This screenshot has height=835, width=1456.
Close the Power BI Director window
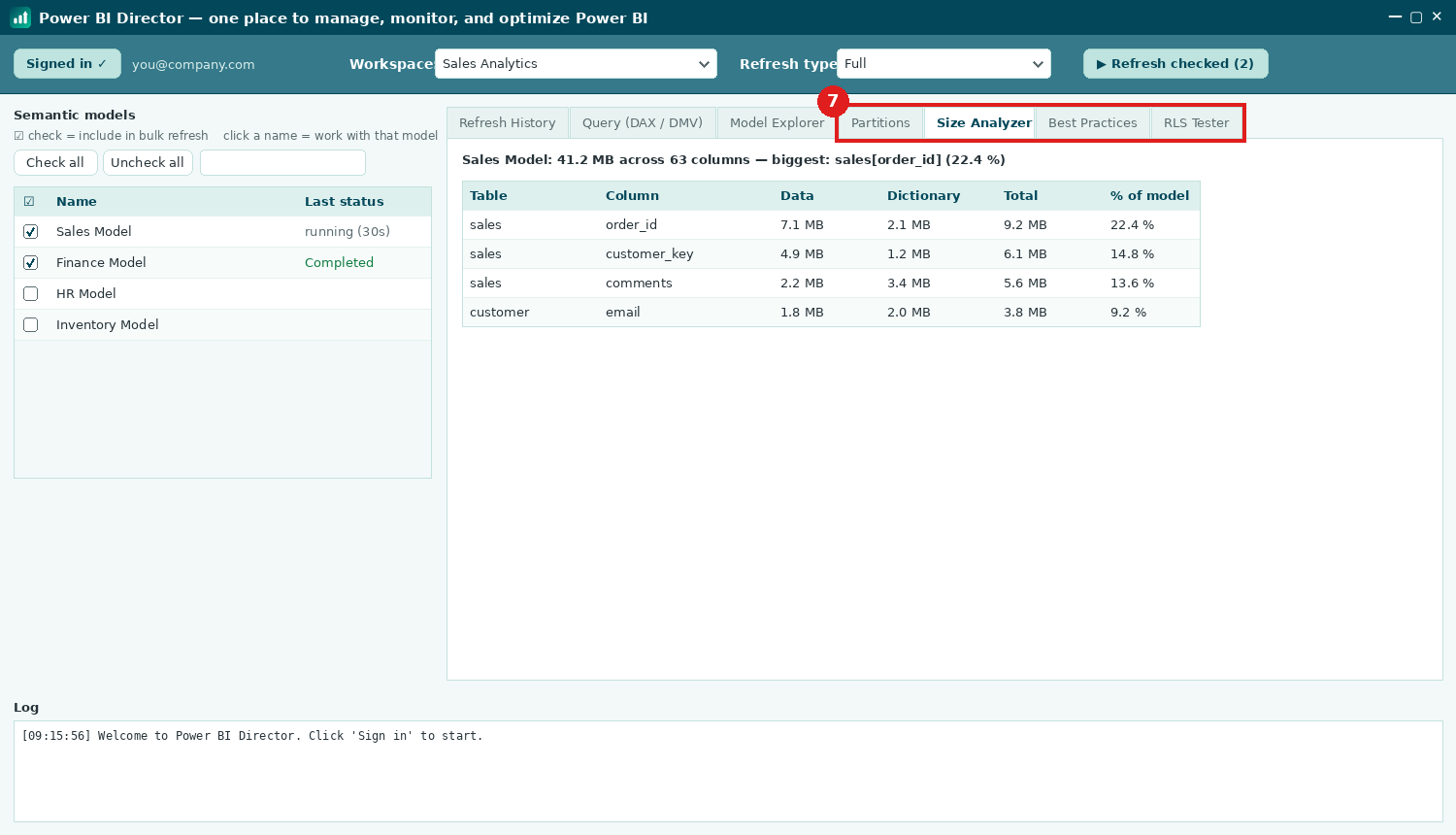(1437, 17)
